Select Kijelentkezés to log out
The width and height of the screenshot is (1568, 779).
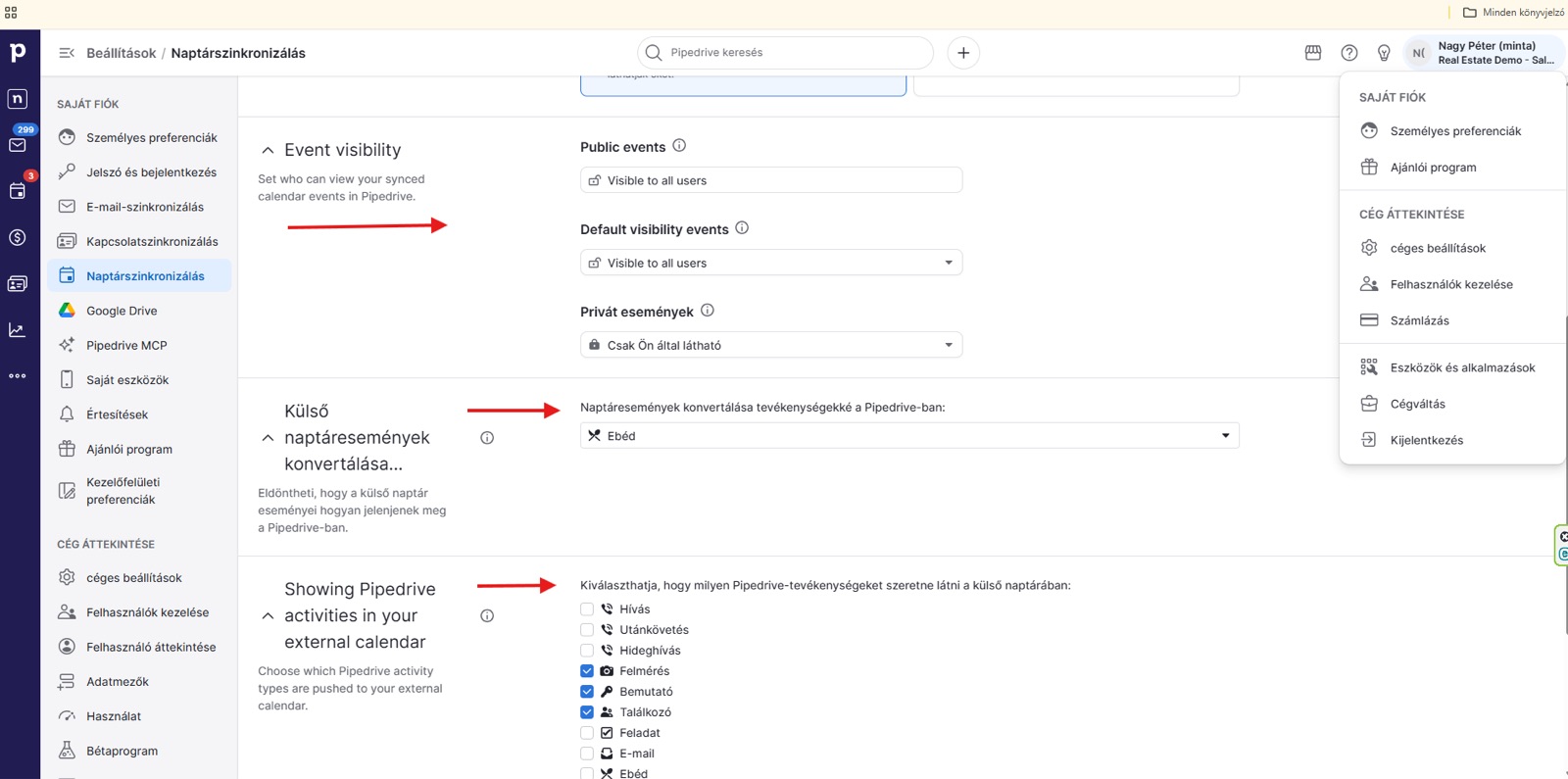(x=1451, y=440)
